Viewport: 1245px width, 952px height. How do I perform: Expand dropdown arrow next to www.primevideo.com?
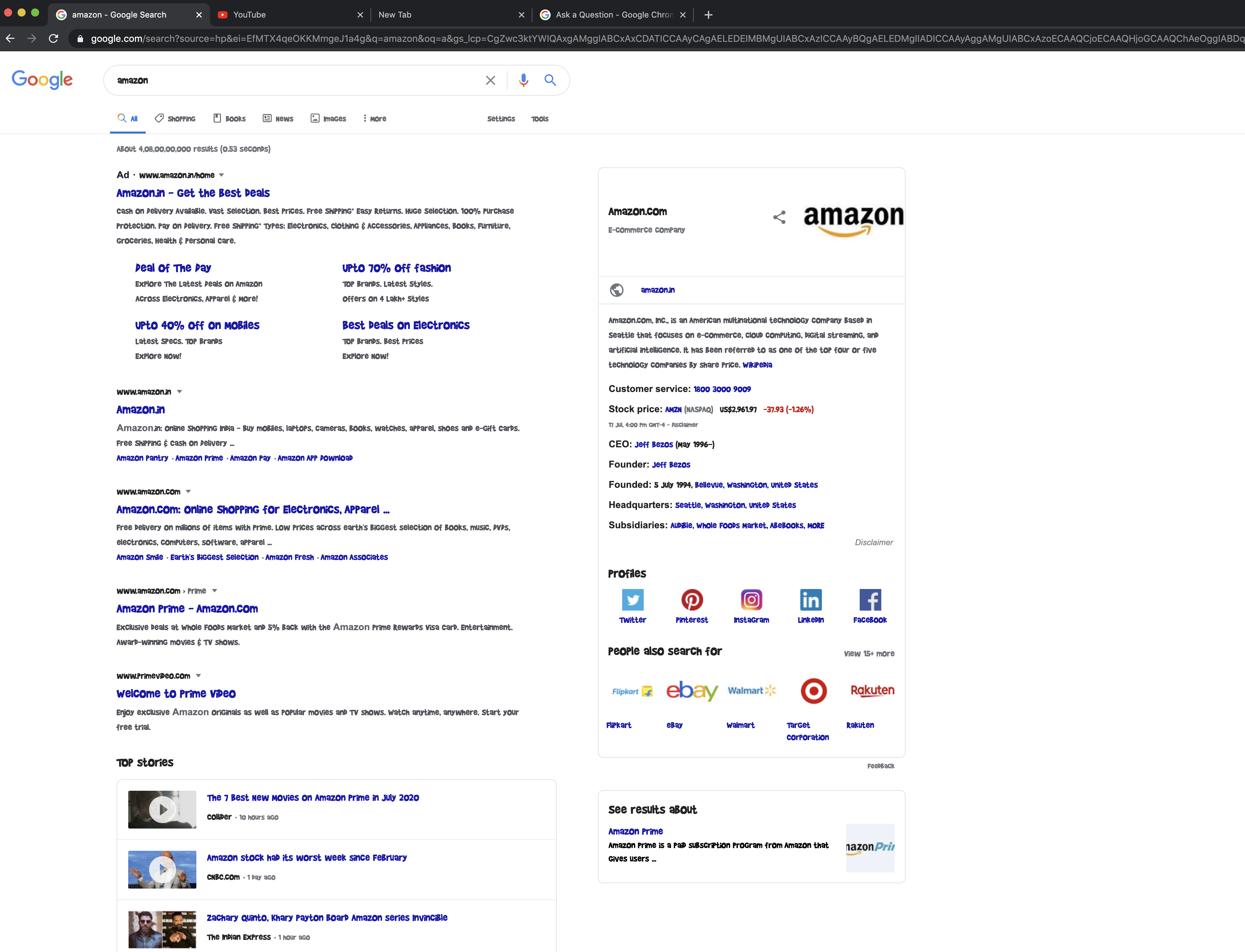[198, 675]
